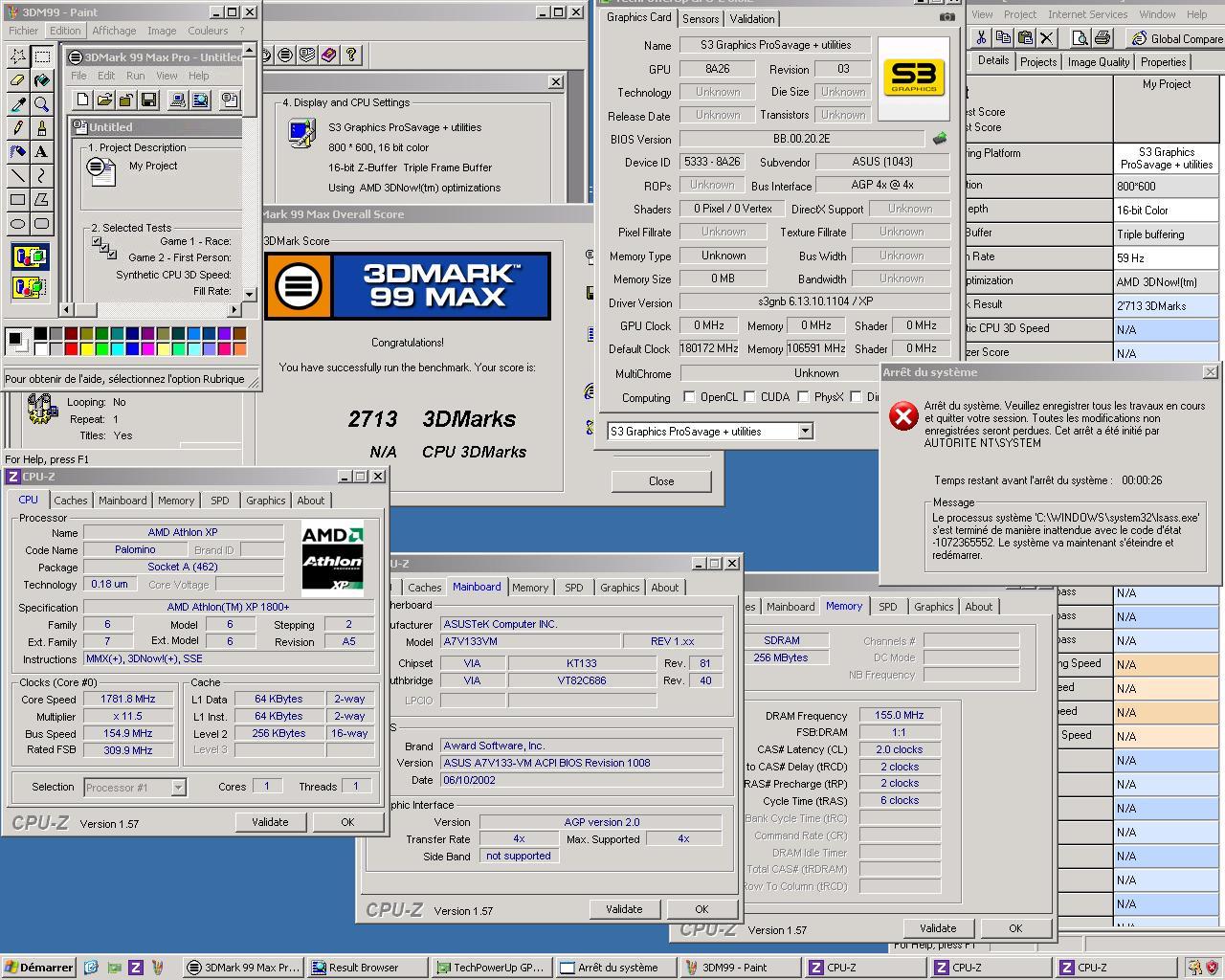Select the Color picker eyedropper tool
This screenshot has height=980, width=1225.
(x=17, y=104)
